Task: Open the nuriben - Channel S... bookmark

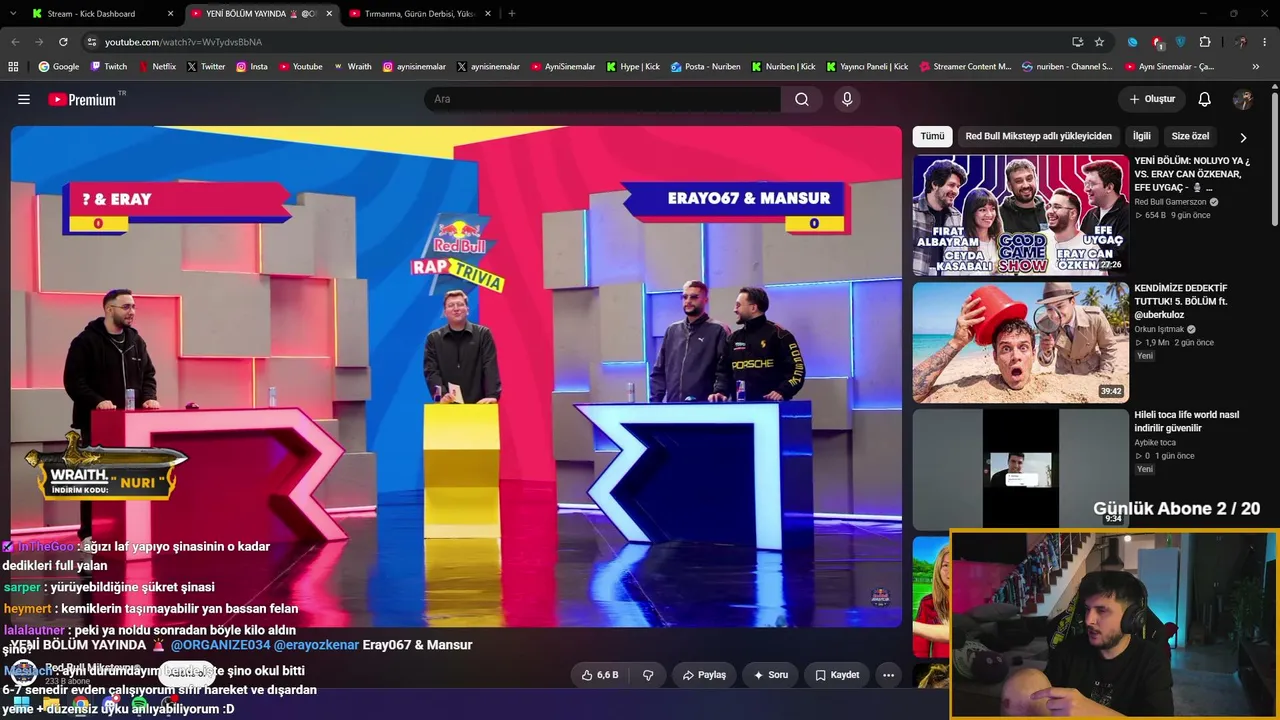Action: click(1067, 67)
